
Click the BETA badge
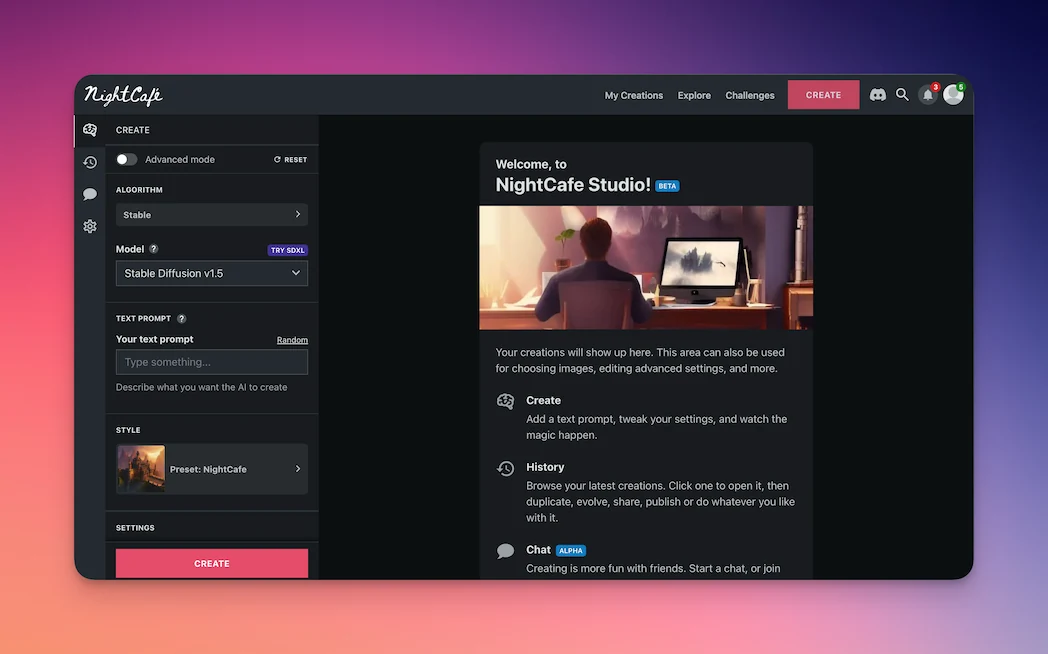click(x=667, y=186)
